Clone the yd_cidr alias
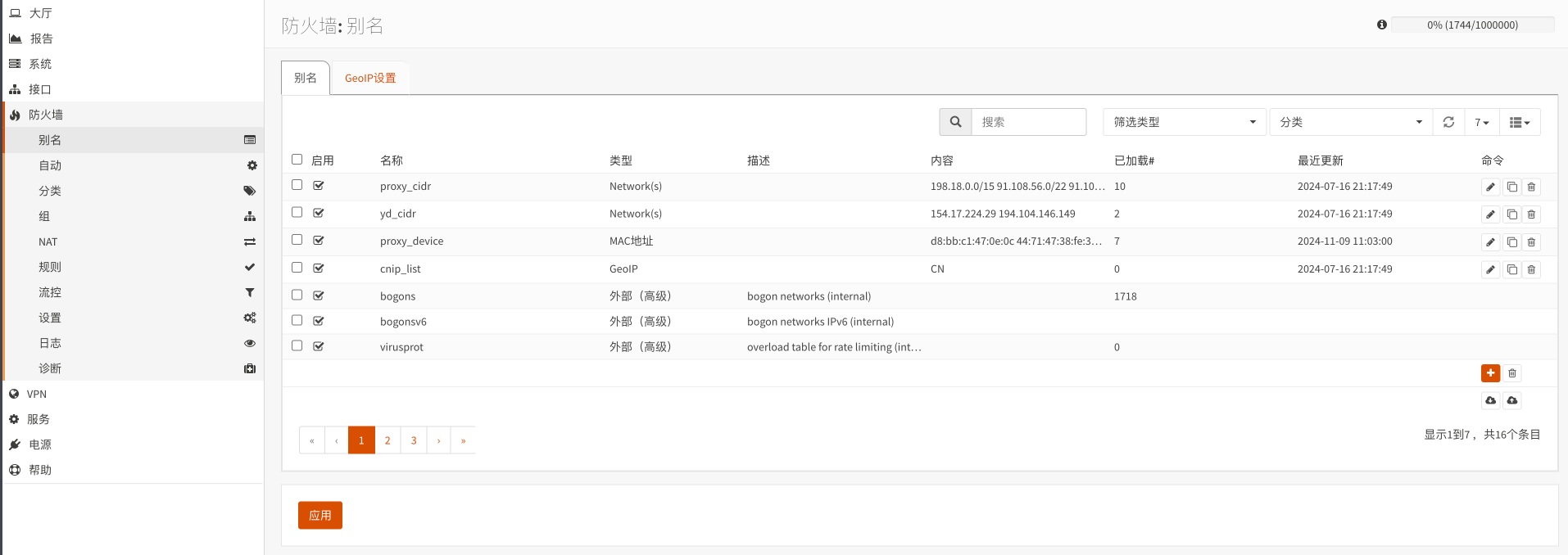Screen dimensions: 1568x555 coord(1511,214)
